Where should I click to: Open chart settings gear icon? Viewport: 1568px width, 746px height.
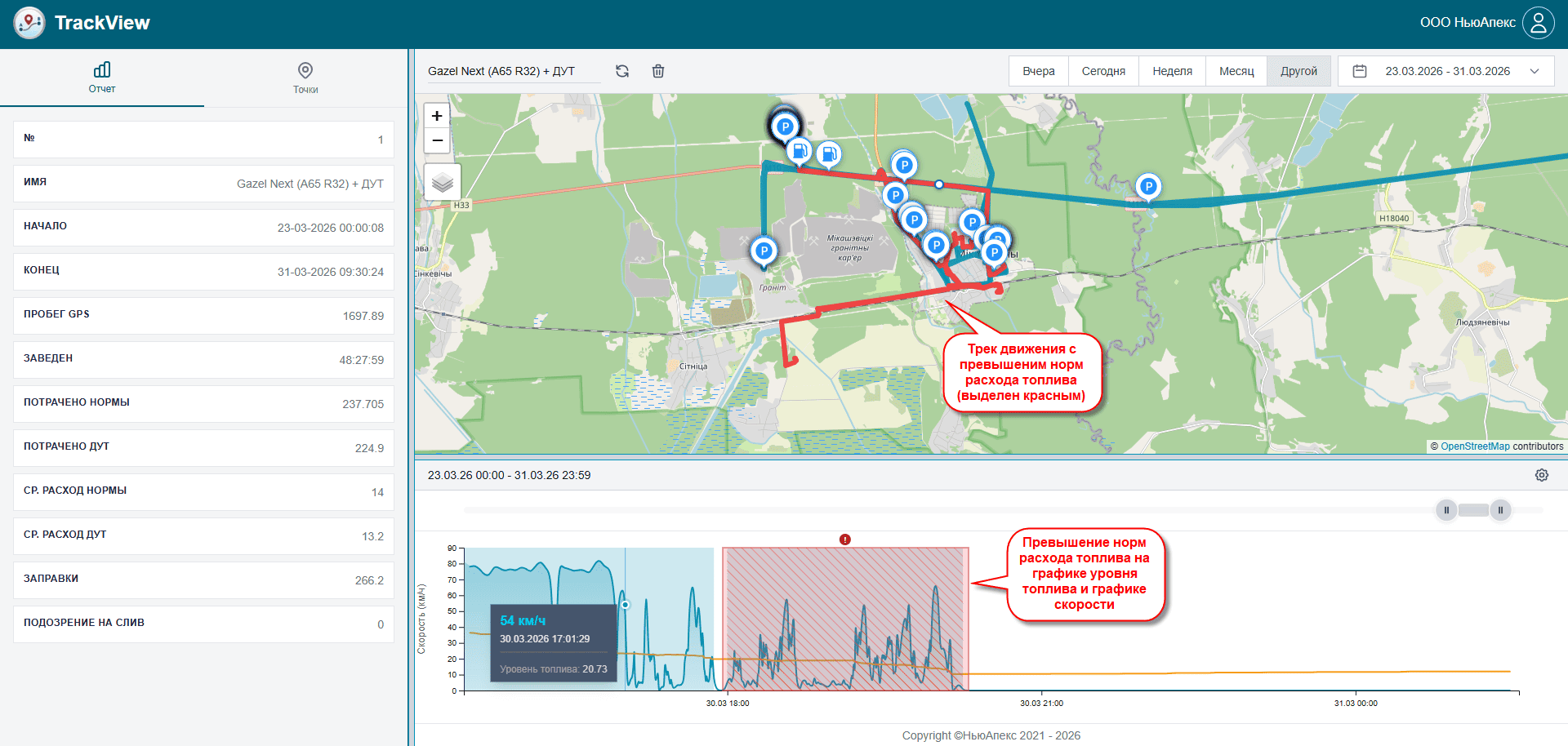[x=1541, y=475]
